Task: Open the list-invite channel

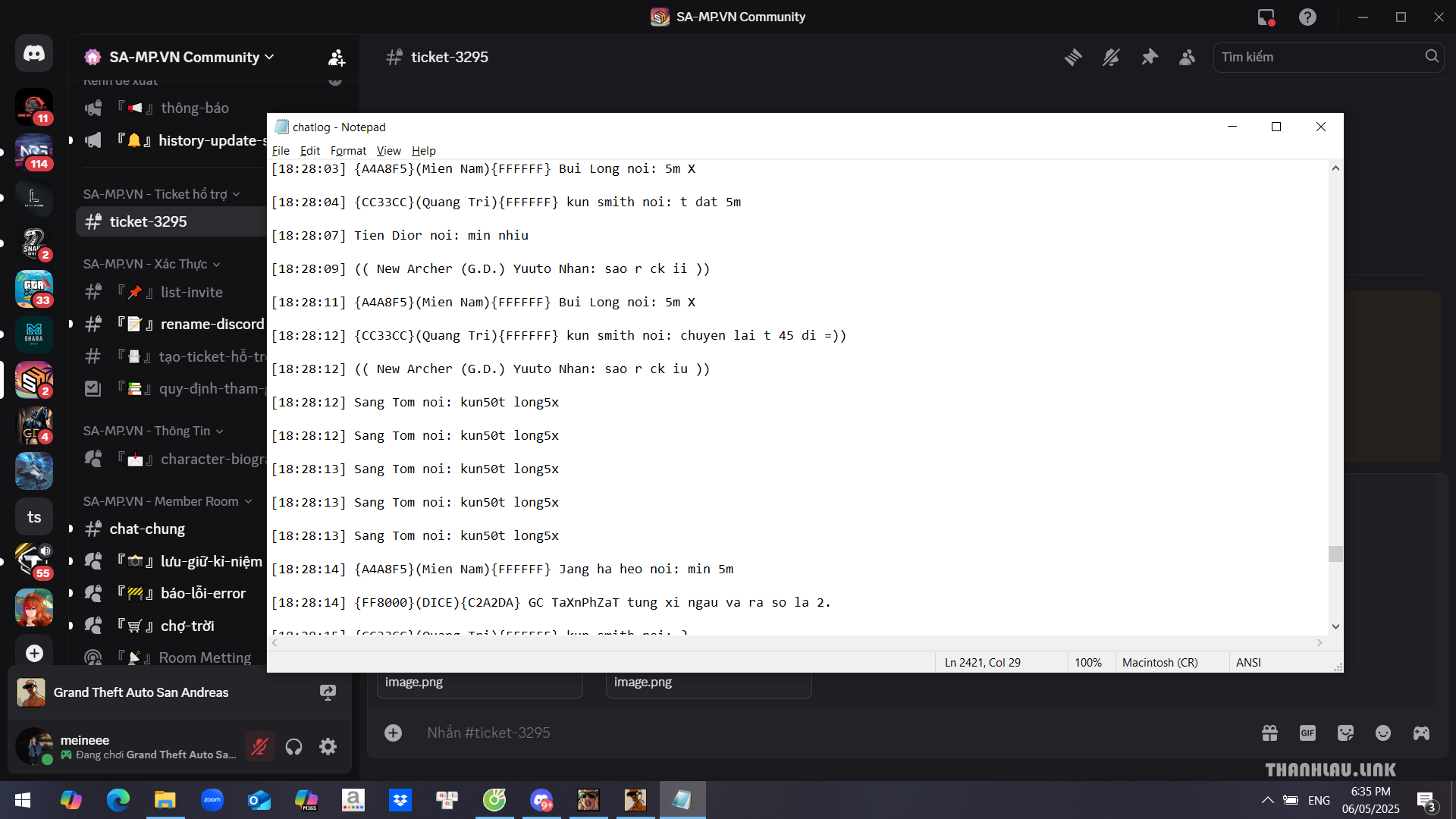Action: pyautogui.click(x=171, y=292)
